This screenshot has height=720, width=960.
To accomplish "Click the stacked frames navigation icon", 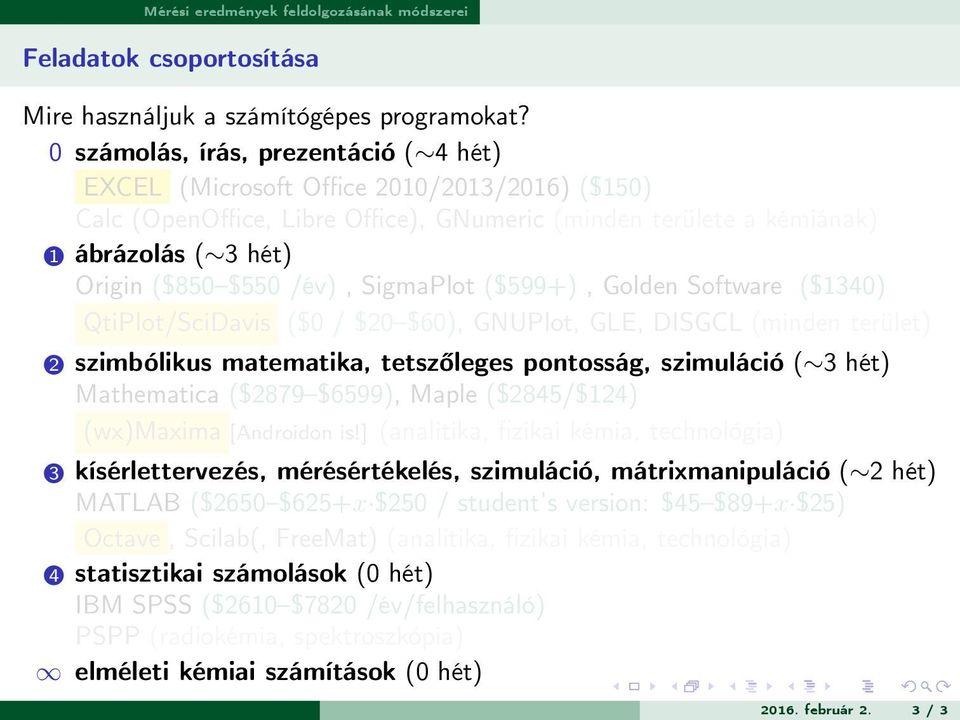I will coord(691,686).
